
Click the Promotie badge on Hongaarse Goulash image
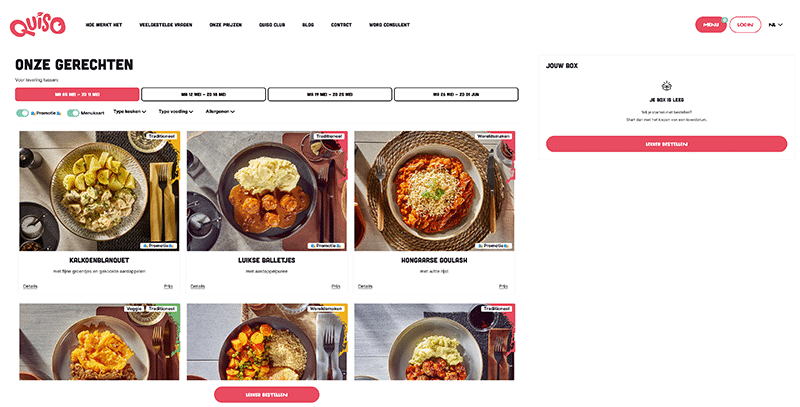coord(493,245)
